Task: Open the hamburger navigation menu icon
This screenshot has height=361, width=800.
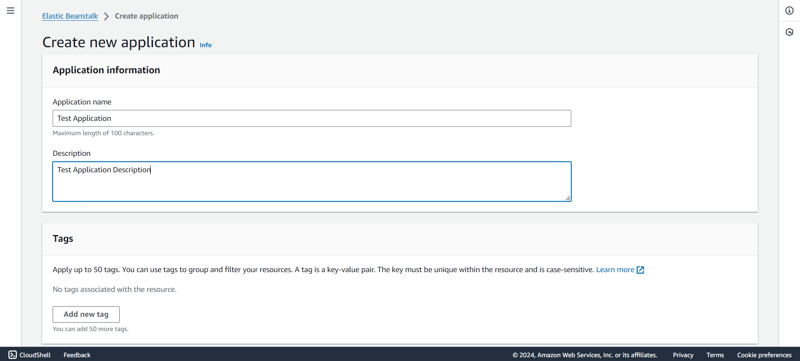Action: 10,11
